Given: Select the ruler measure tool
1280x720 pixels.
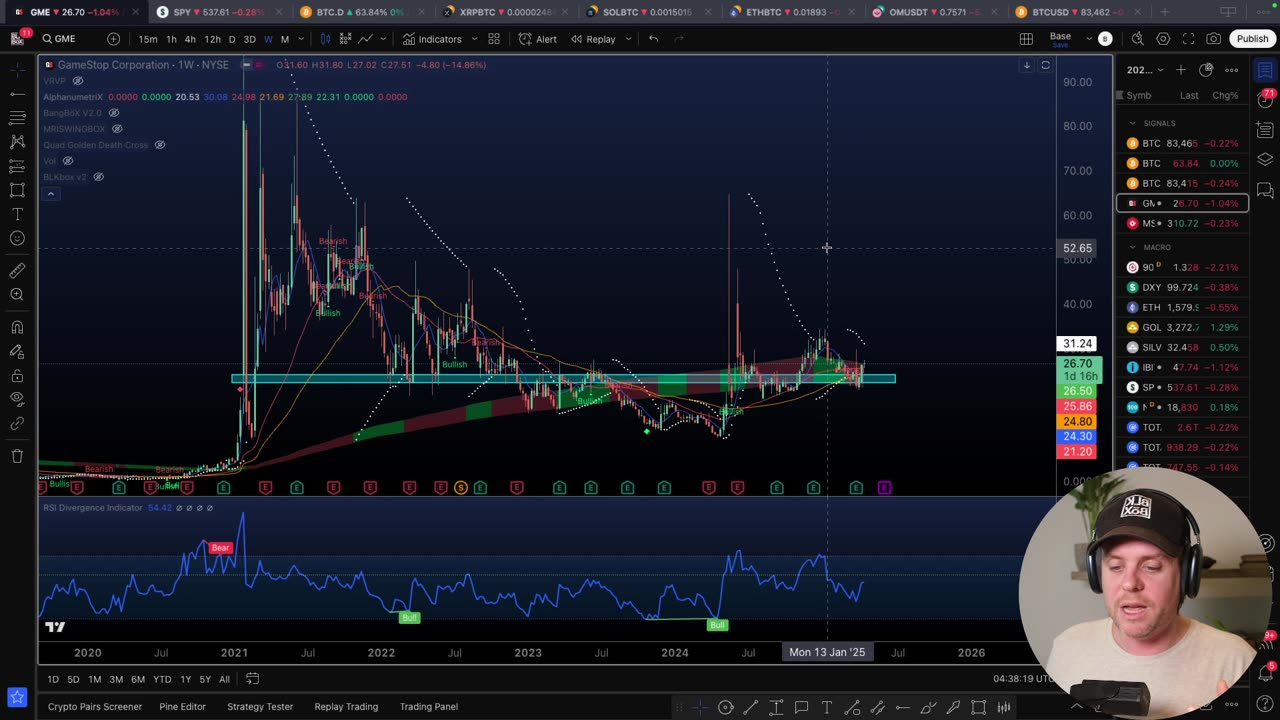Looking at the screenshot, I should pos(17,270).
